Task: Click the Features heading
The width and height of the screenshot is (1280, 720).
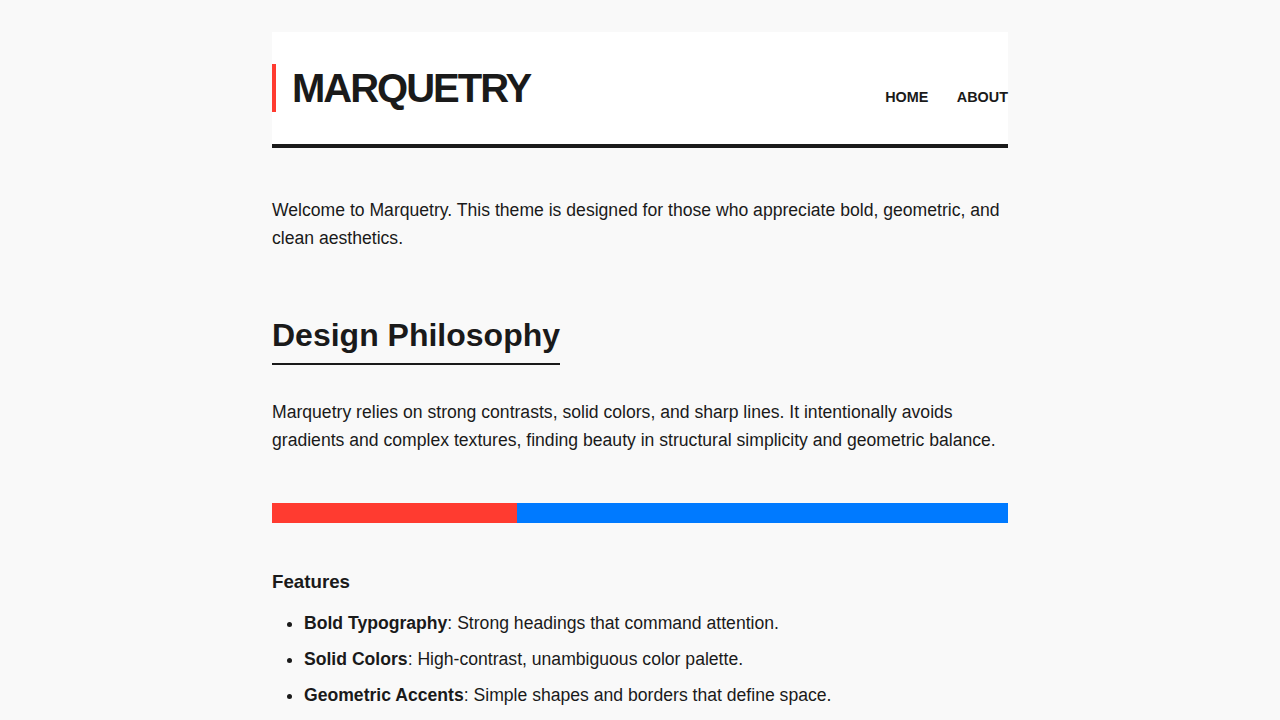Action: point(310,581)
